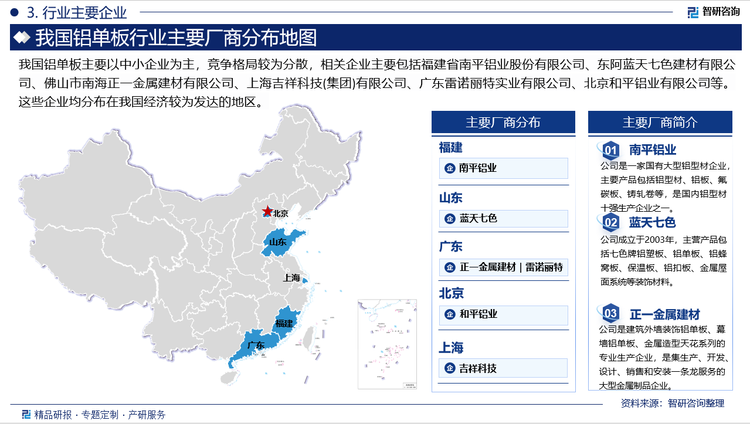This screenshot has height=424, width=750.
Task: Click the 广东 region heading
Action: (x=451, y=246)
